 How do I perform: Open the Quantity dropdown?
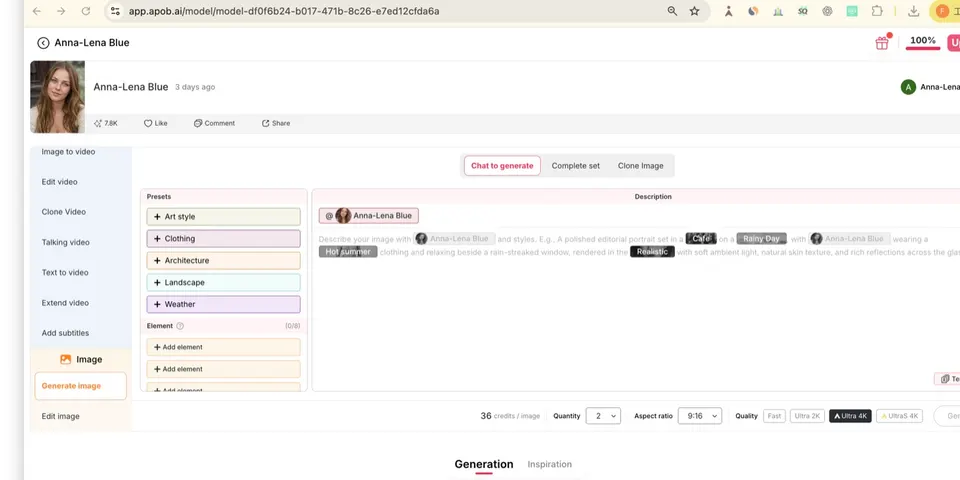[x=603, y=416]
